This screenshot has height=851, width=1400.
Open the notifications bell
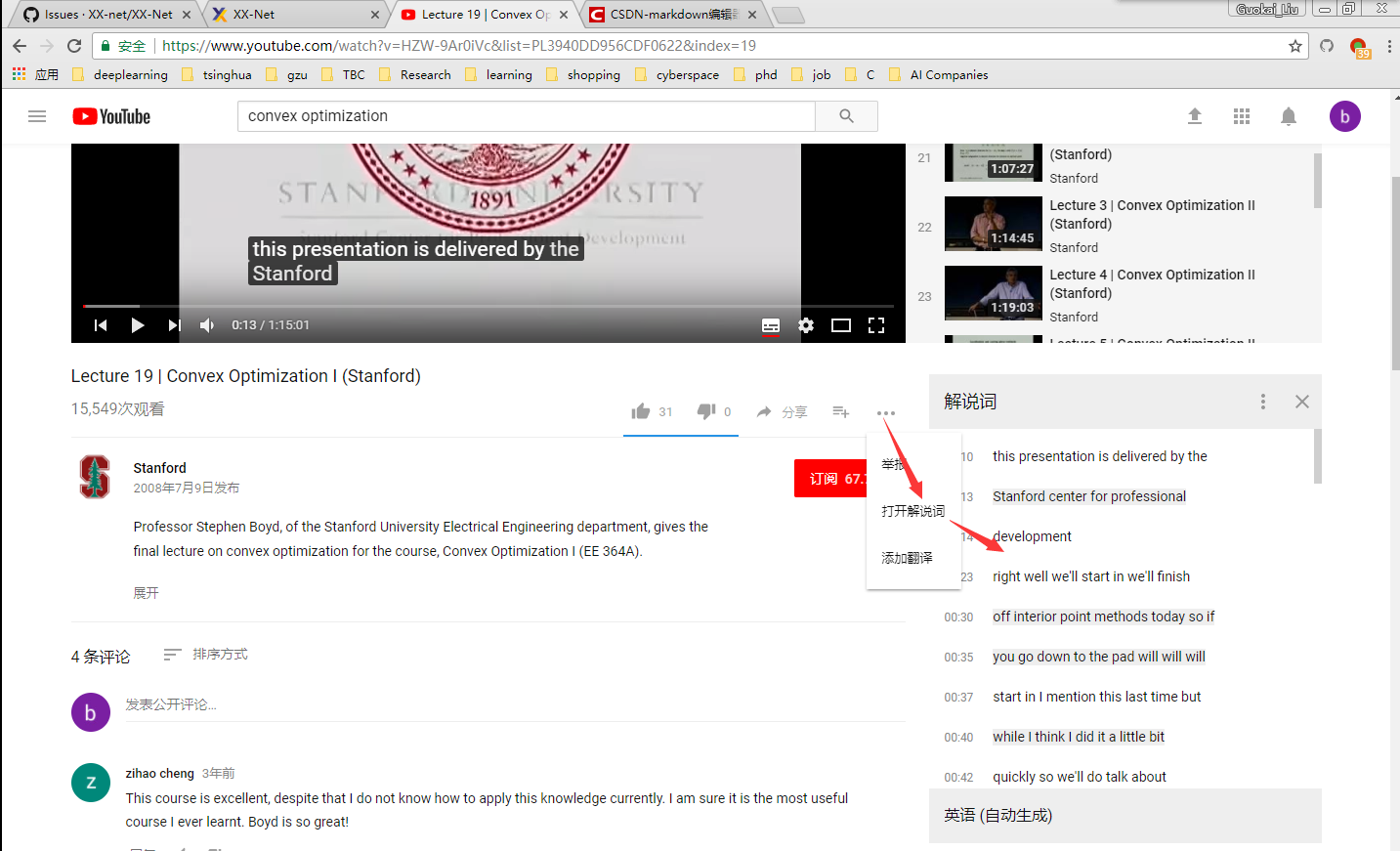coord(1289,116)
